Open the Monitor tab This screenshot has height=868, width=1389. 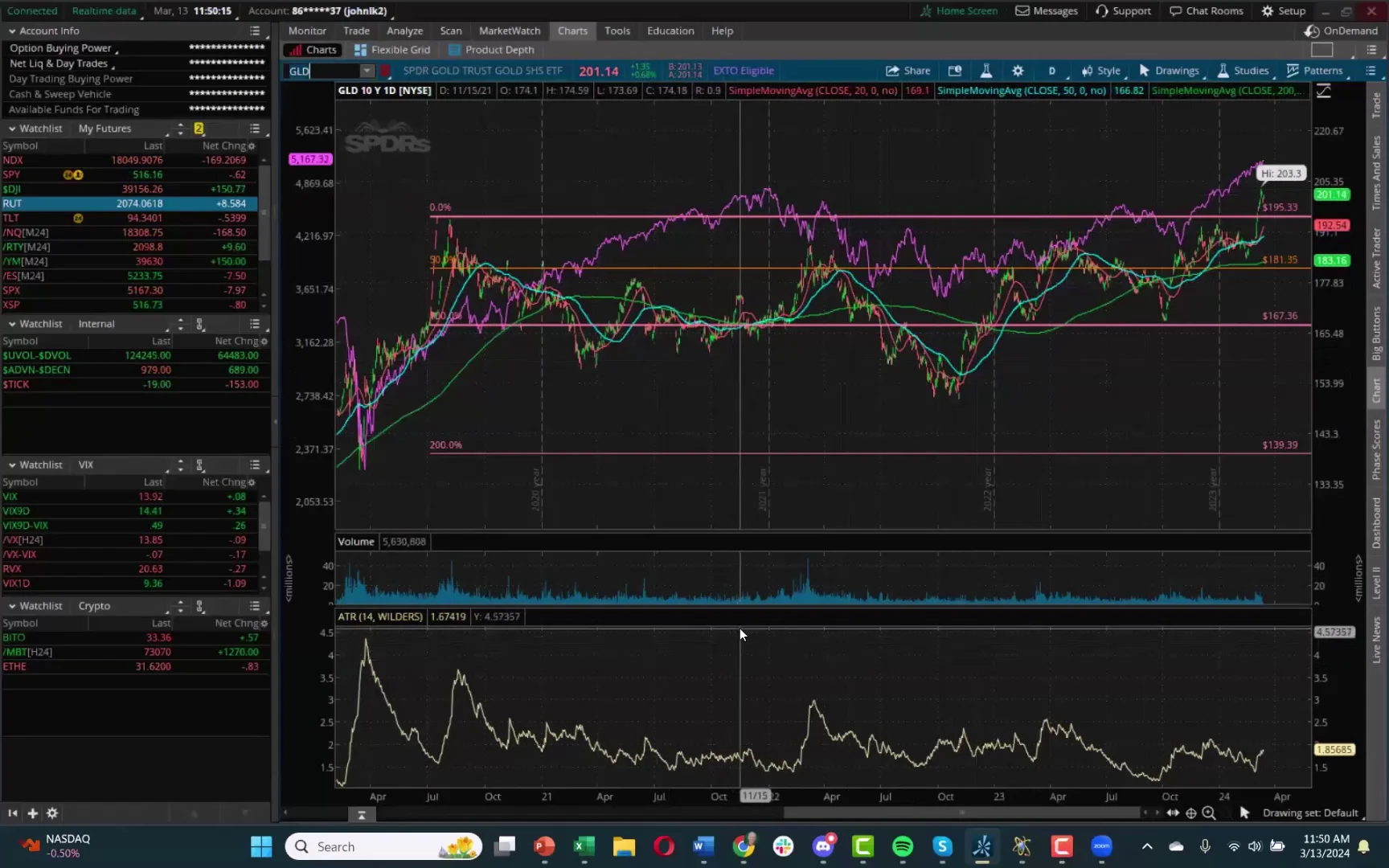[x=307, y=31]
